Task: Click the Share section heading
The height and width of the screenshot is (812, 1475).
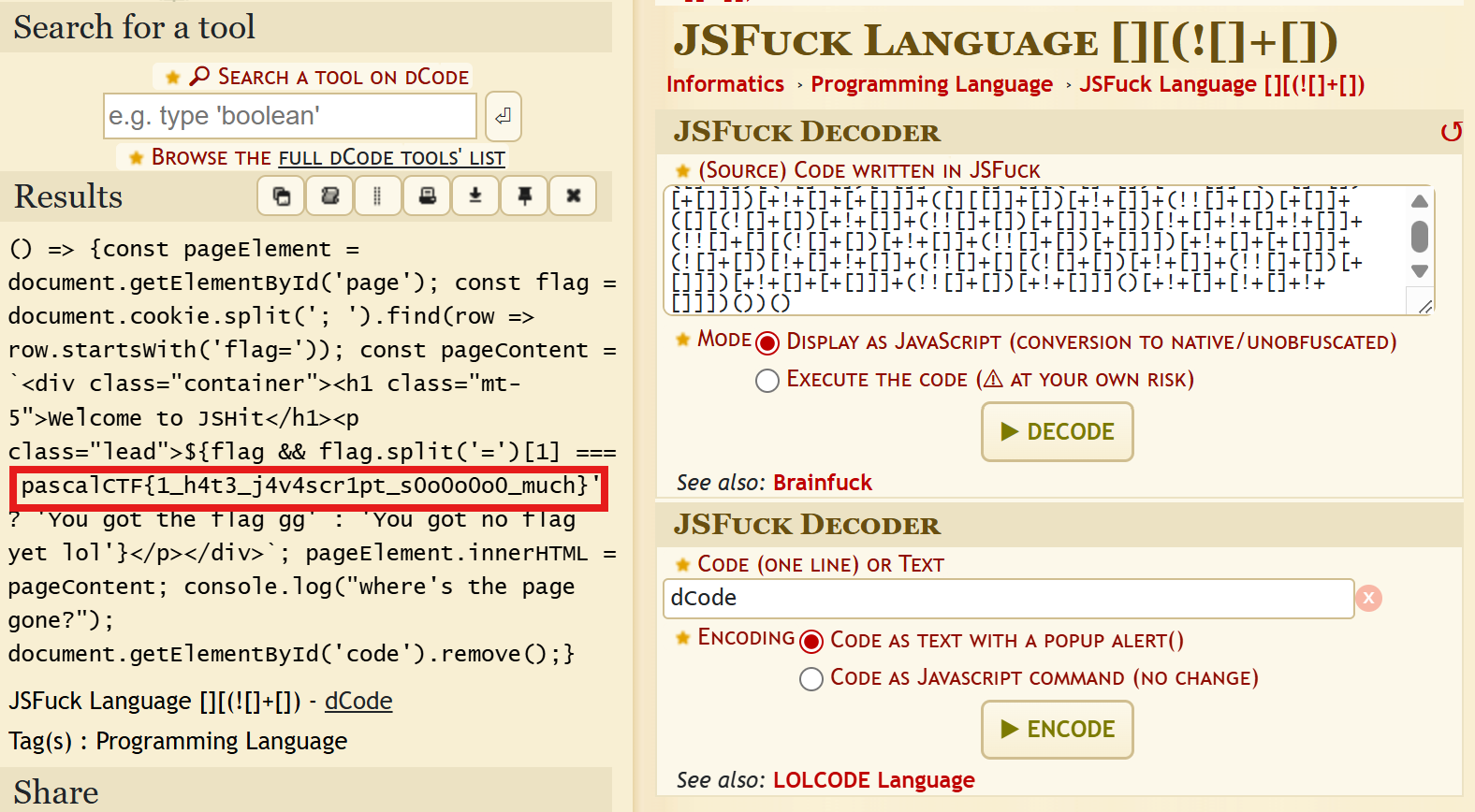Action: click(56, 792)
